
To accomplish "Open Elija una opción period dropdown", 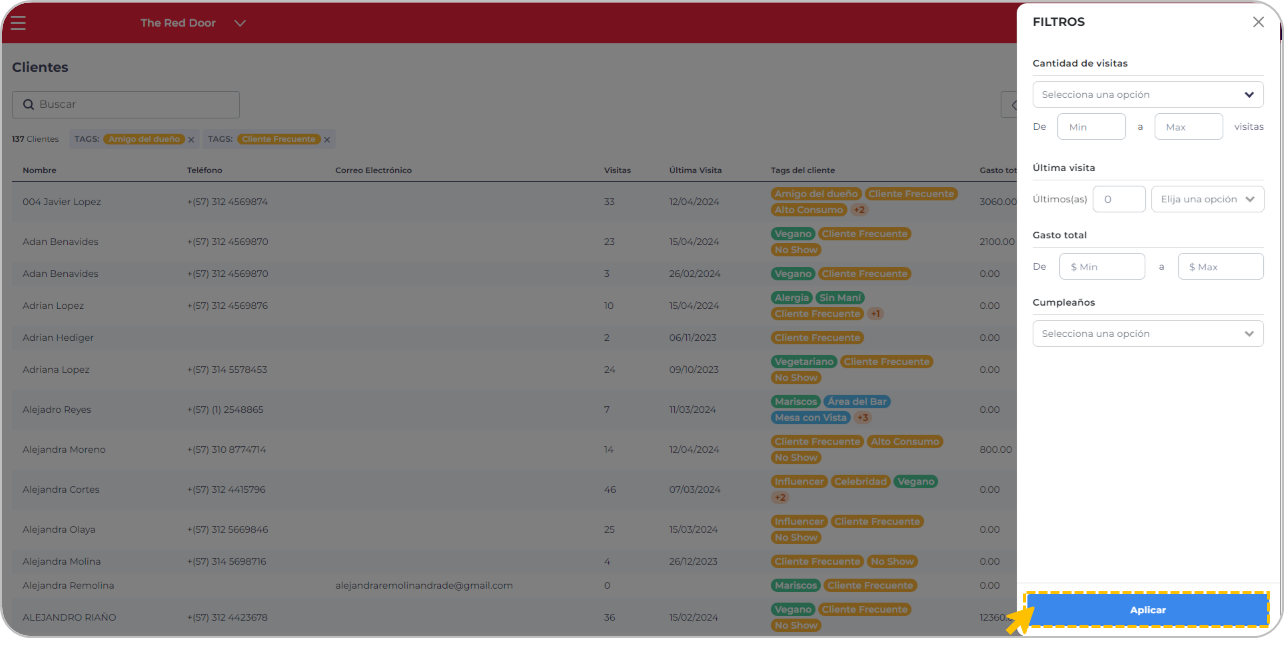I will [1208, 199].
